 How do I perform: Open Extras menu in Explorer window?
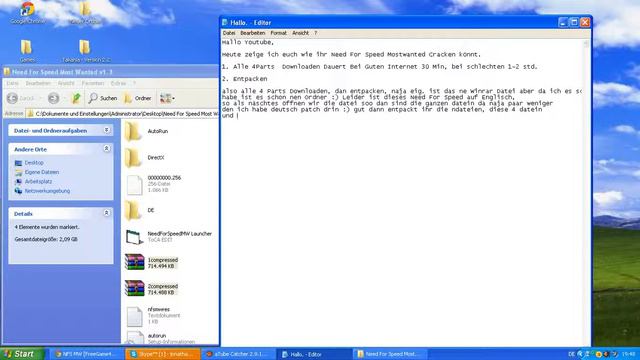(x=118, y=83)
